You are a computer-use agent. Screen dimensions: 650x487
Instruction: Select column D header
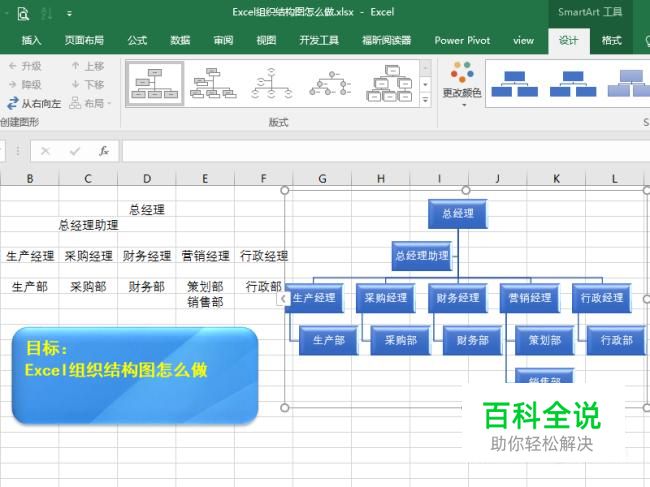147,179
